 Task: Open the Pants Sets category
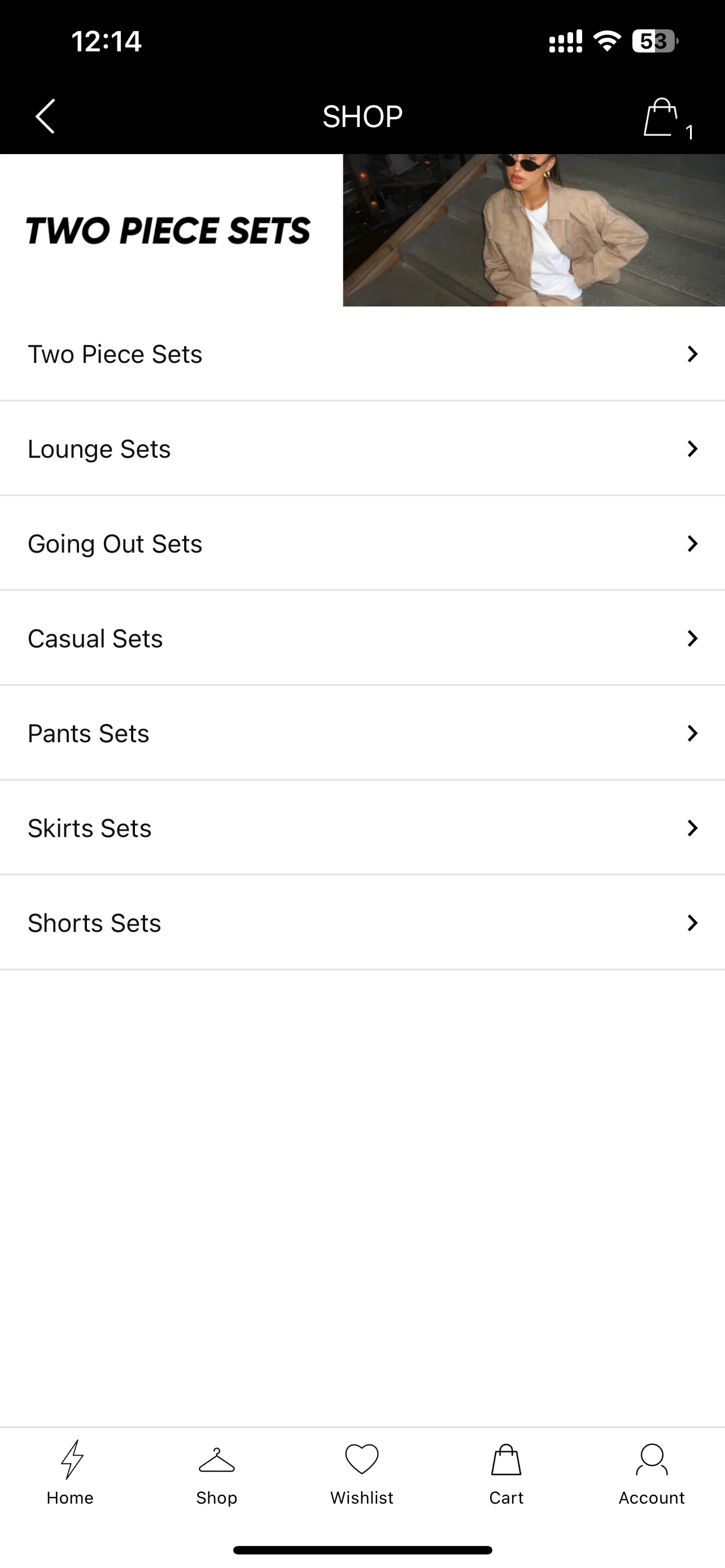click(x=362, y=733)
